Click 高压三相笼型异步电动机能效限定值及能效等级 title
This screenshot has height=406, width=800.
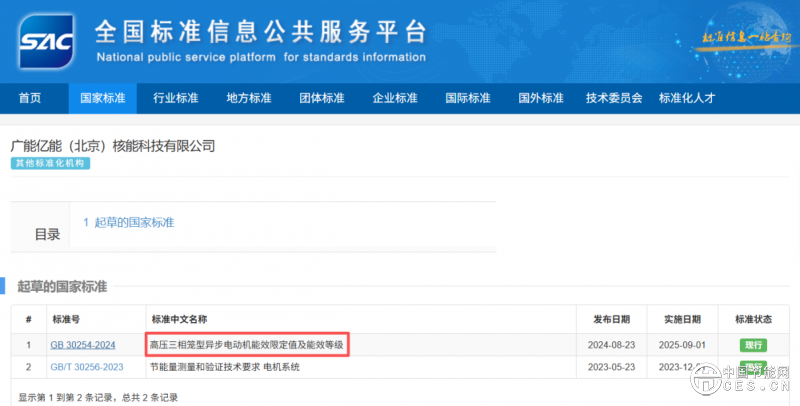coord(246,345)
